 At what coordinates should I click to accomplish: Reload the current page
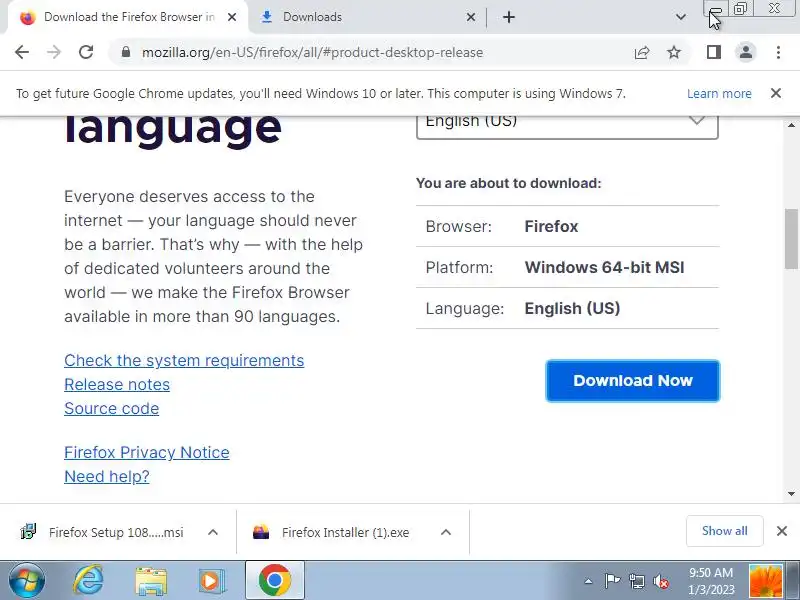pos(86,52)
